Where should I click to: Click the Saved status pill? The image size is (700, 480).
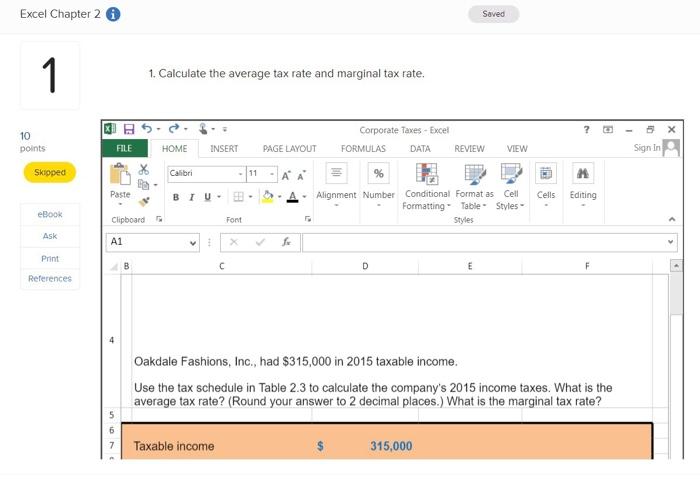coord(493,14)
